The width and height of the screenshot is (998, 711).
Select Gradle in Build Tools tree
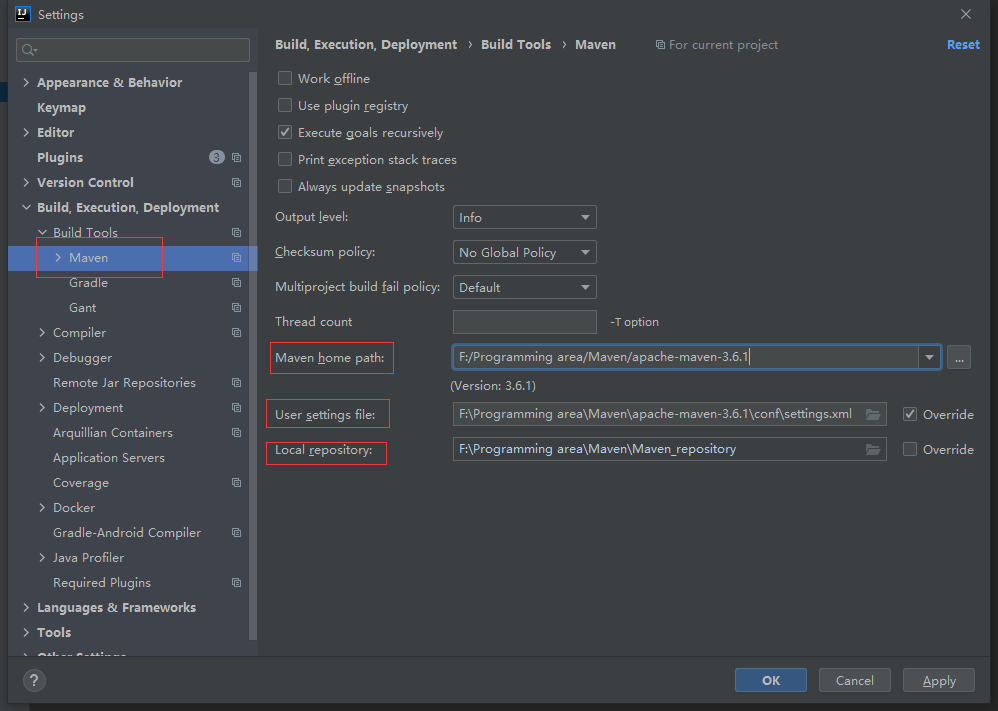(88, 283)
